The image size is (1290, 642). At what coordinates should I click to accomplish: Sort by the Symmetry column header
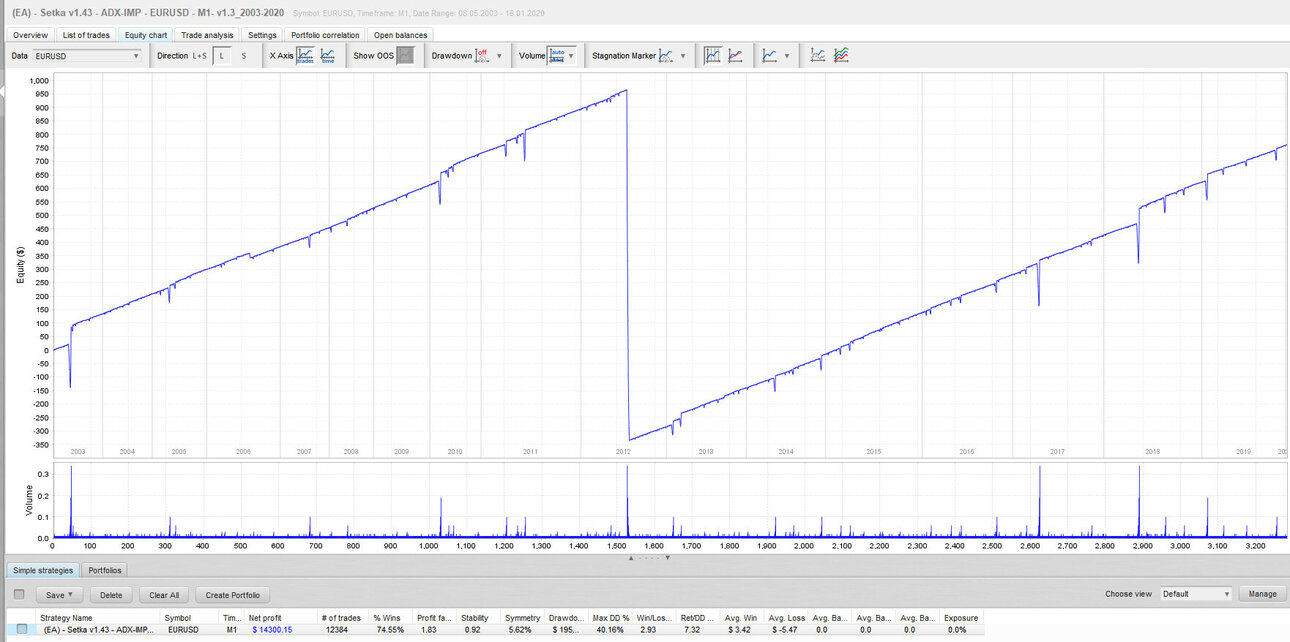click(x=523, y=618)
